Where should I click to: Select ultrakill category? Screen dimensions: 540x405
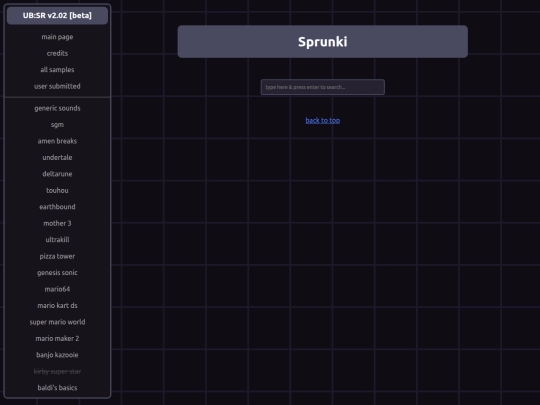point(57,240)
